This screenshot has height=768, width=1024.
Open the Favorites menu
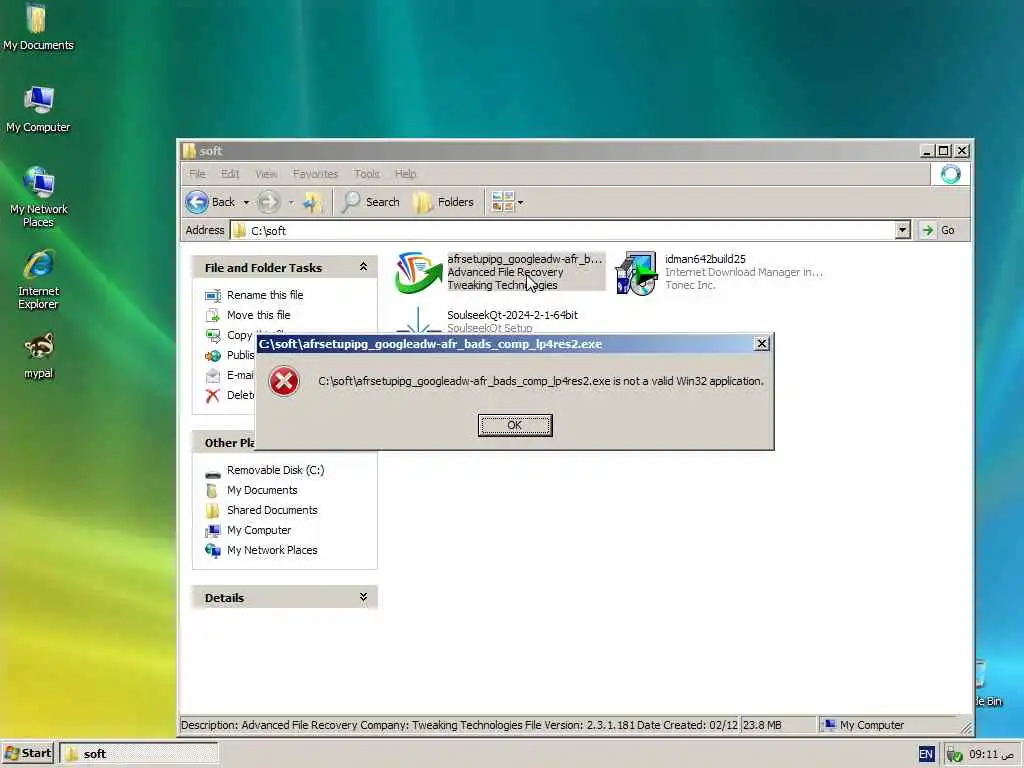315,174
